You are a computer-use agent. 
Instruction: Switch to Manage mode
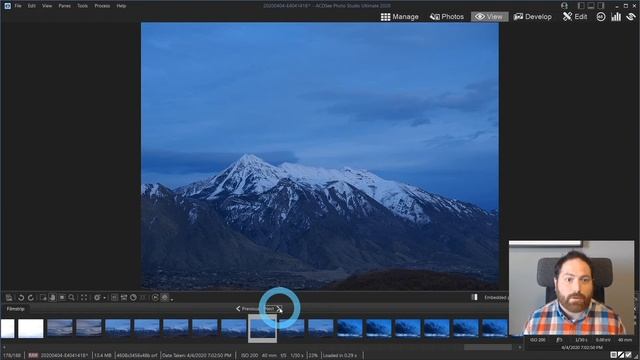(400, 17)
